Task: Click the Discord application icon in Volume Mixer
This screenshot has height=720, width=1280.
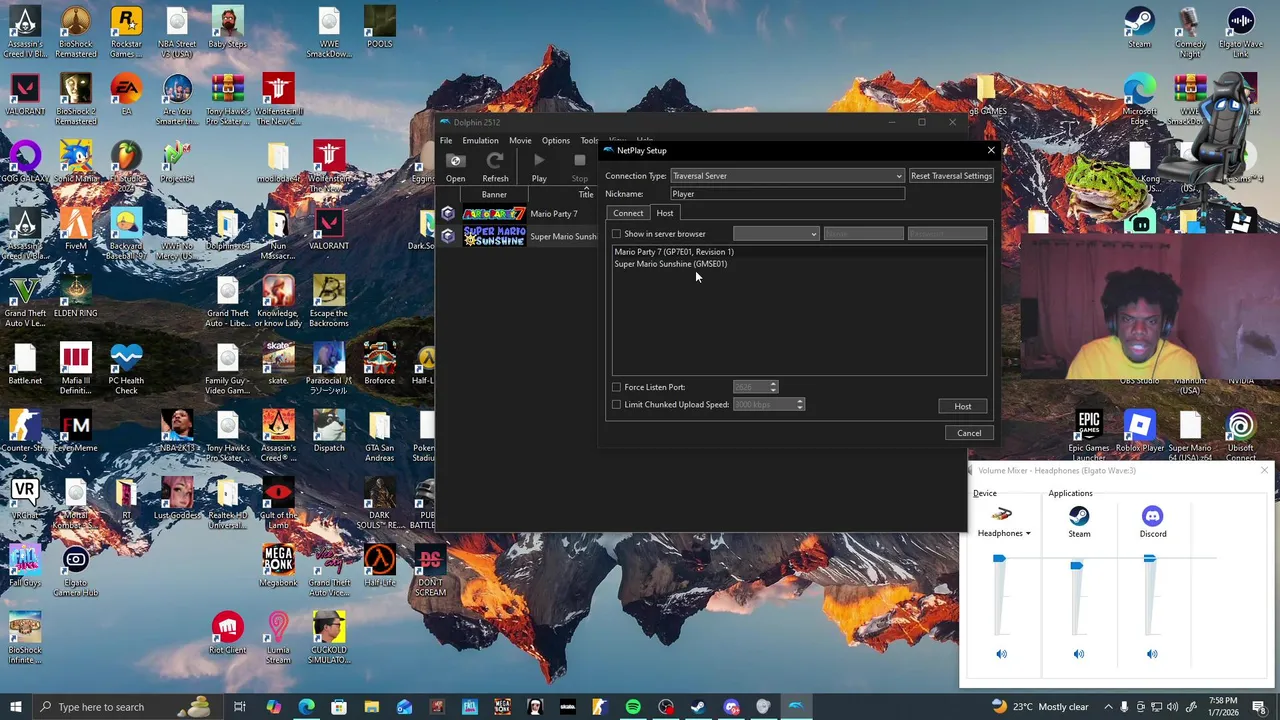Action: pyautogui.click(x=1152, y=516)
